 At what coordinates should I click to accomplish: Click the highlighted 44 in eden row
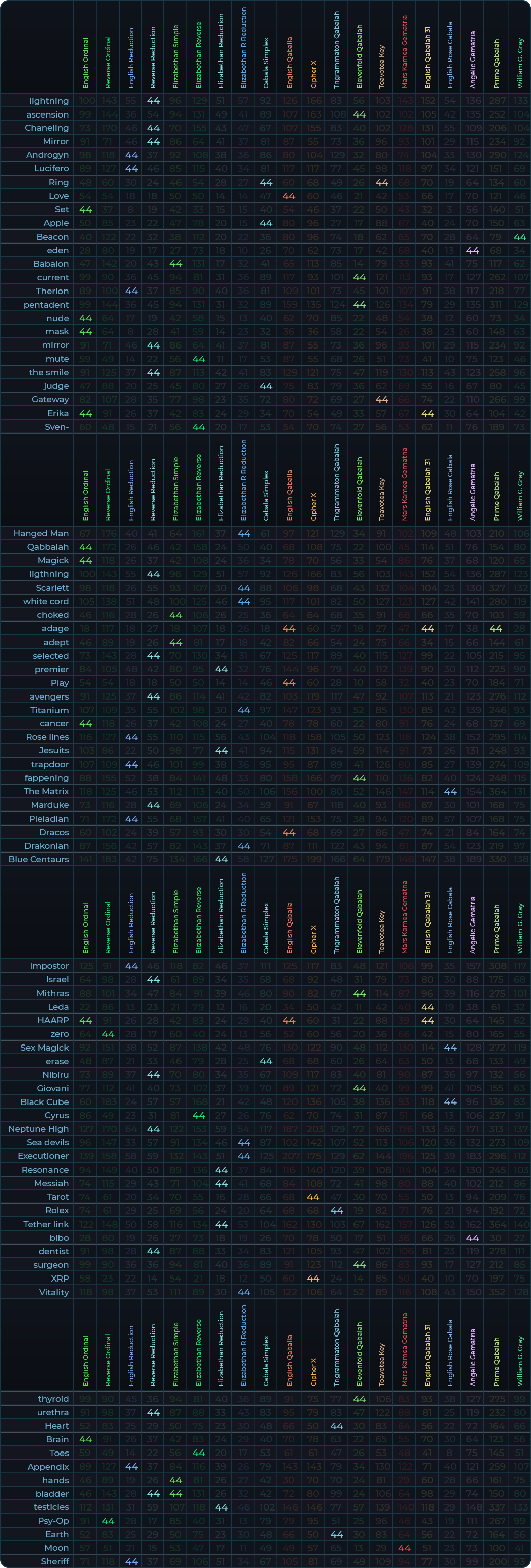coord(473,250)
